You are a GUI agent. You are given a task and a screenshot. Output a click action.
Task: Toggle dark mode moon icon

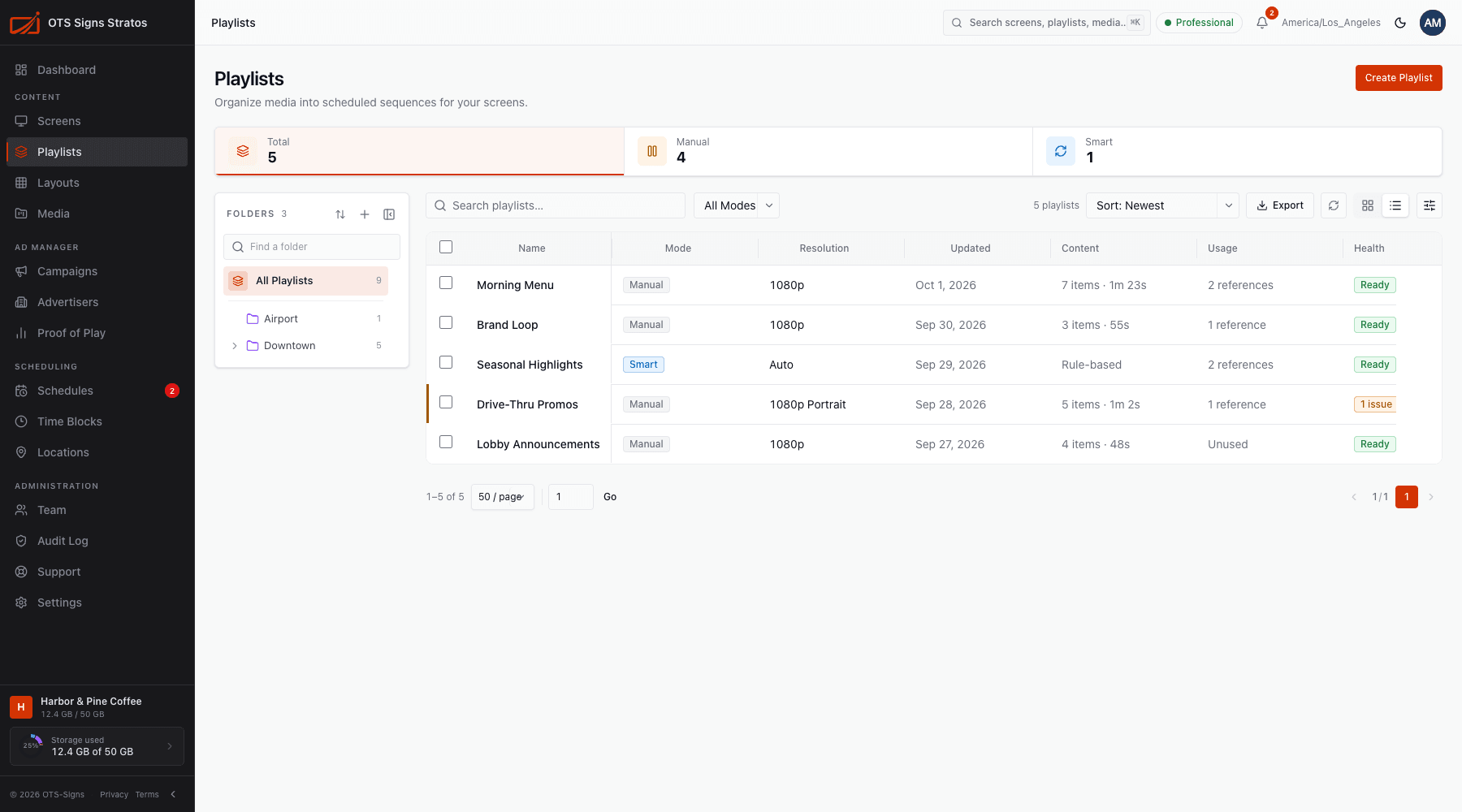1400,23
